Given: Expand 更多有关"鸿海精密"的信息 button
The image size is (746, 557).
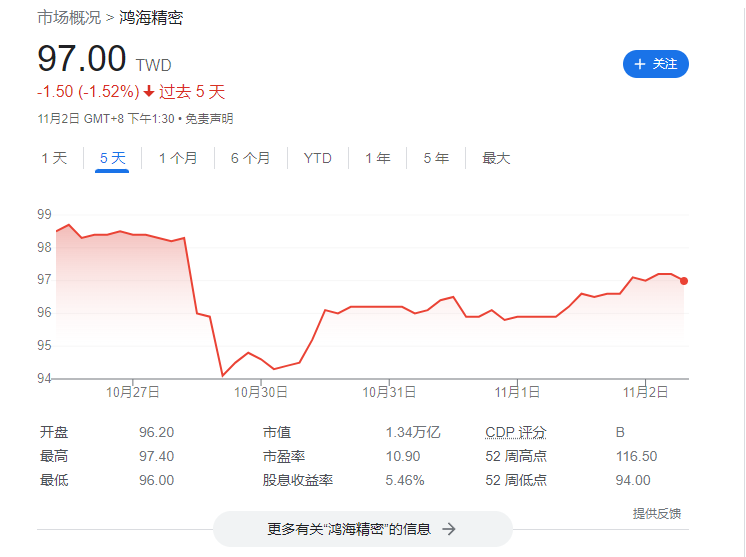Looking at the screenshot, I should 362,529.
